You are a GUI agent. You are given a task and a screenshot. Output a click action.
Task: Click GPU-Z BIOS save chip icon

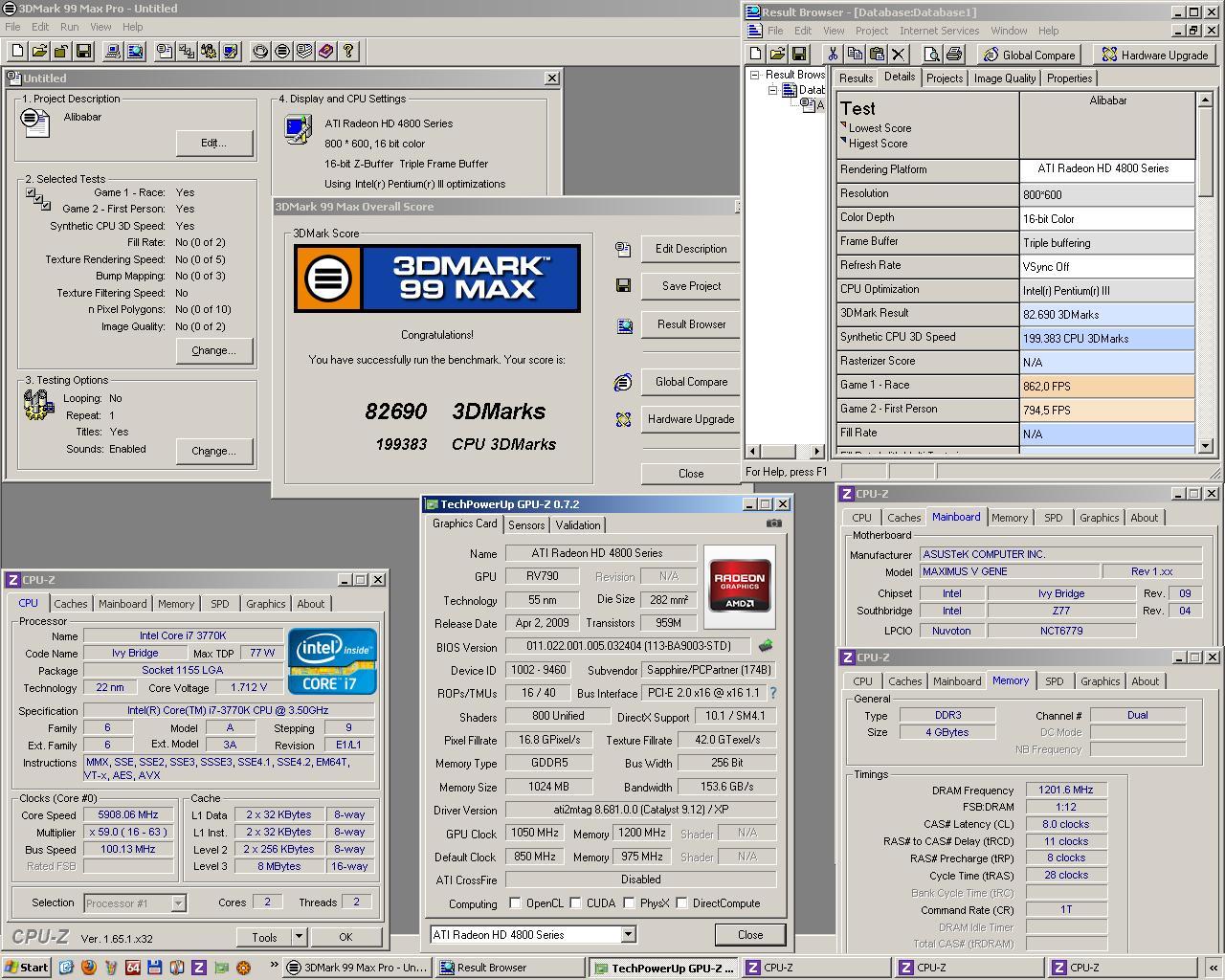pos(766,647)
